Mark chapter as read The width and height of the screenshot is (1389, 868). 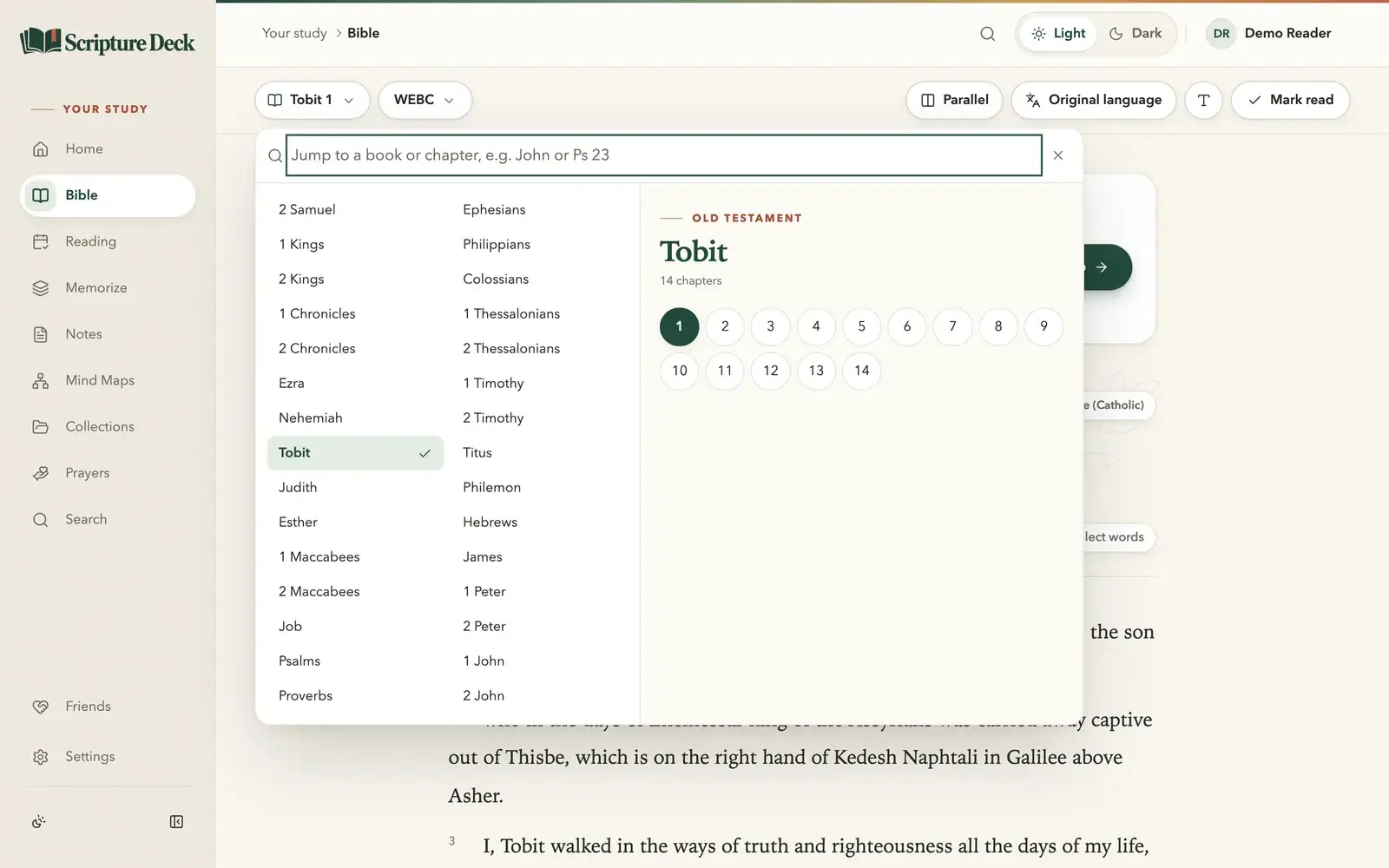coord(1290,100)
